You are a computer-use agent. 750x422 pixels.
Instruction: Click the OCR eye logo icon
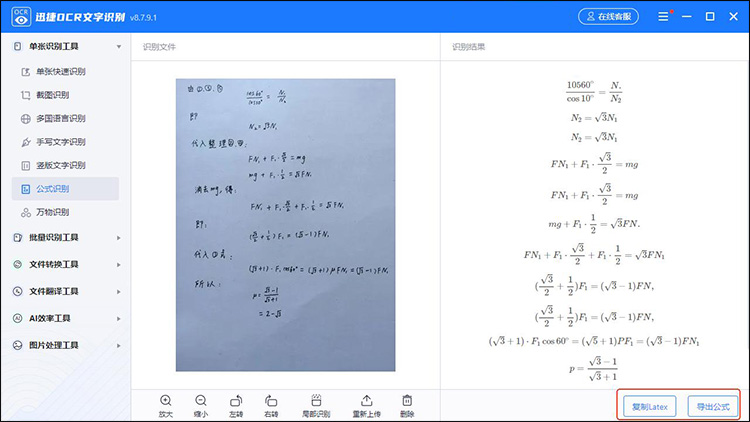click(21, 17)
